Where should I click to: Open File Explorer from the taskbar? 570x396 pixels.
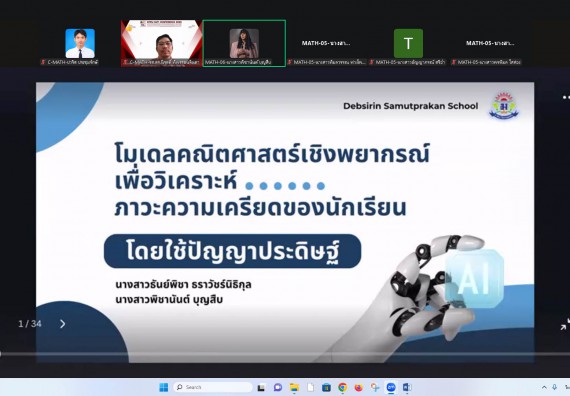click(294, 388)
